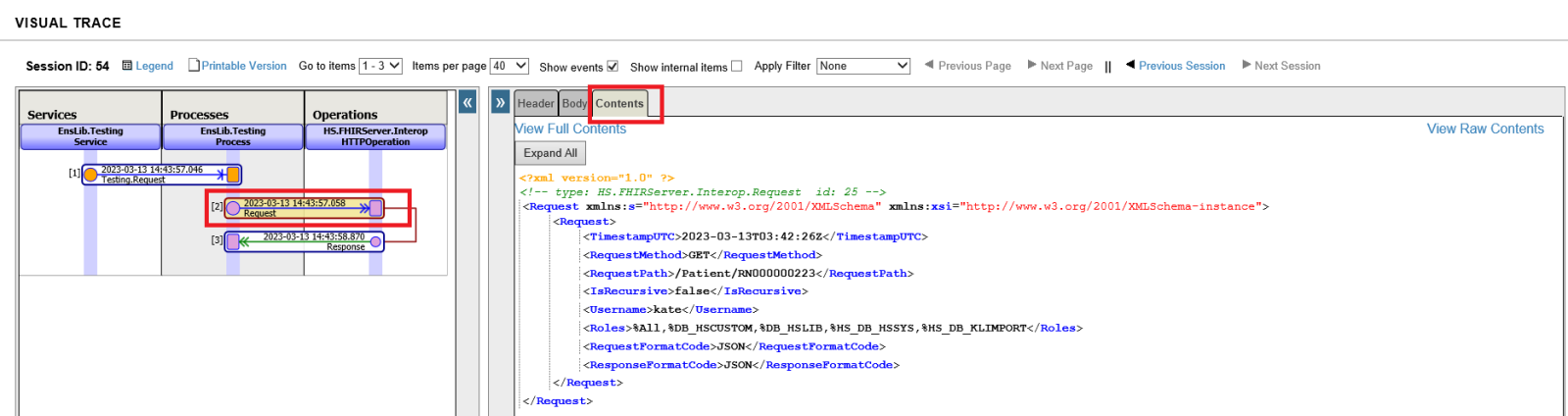Open the Legend via its table icon
This screenshot has width=1568, height=416.
(127, 66)
